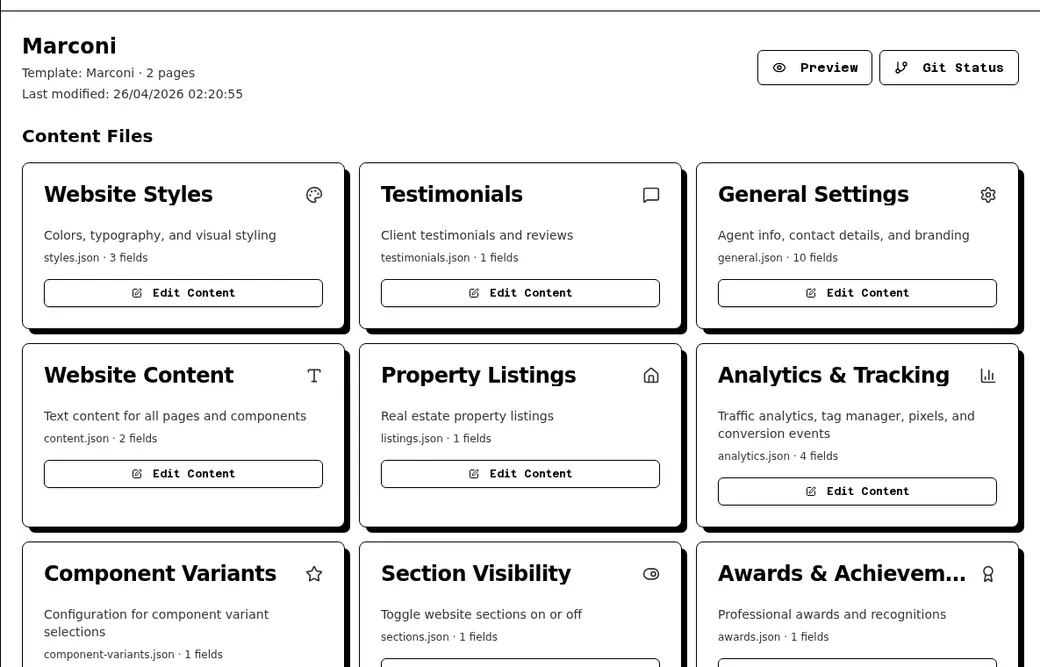Open the Git Status view
Image resolution: width=1040 pixels, height=667 pixels.
pos(949,68)
